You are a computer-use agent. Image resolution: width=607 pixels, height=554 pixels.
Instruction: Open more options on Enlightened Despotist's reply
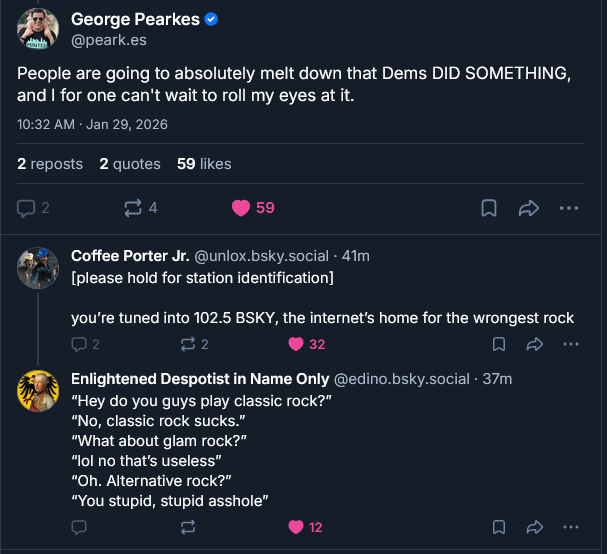click(571, 527)
